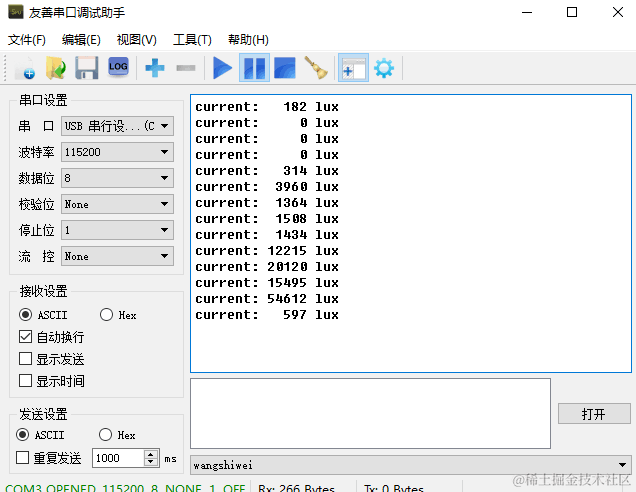Stop serial with the blue stop icon
636x492 pixels.
(285, 68)
